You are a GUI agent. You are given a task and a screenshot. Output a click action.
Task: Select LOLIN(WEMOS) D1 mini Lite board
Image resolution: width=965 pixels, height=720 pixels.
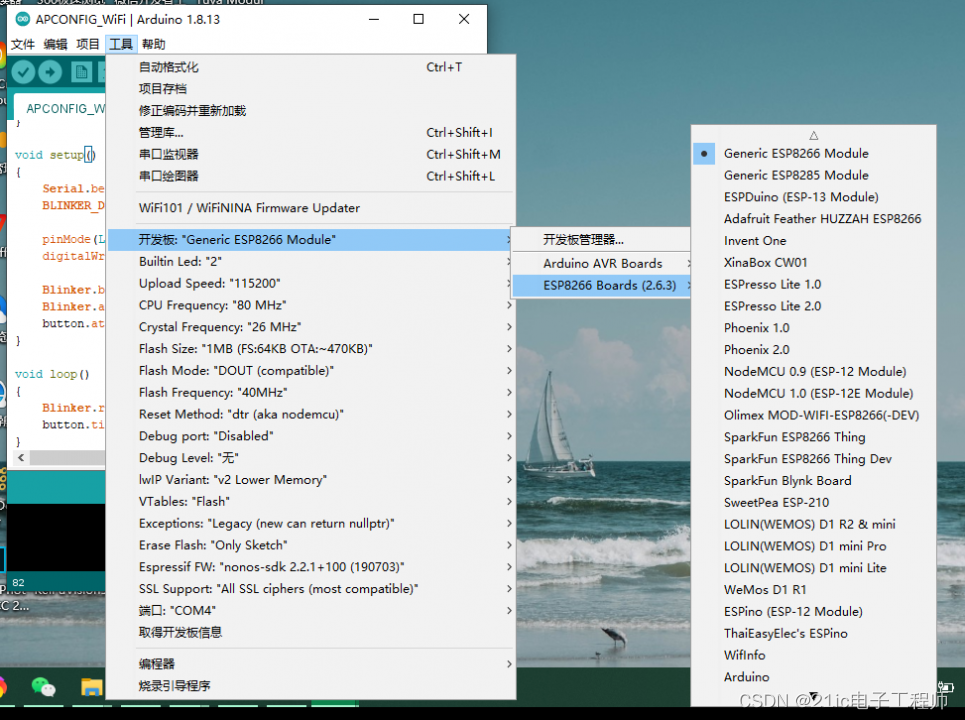coord(814,568)
